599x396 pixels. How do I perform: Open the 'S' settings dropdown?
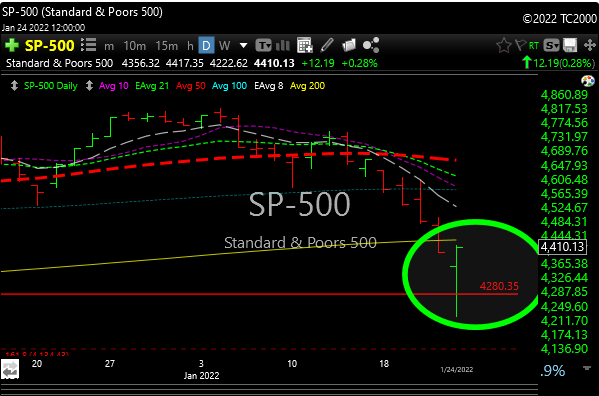click(551, 45)
